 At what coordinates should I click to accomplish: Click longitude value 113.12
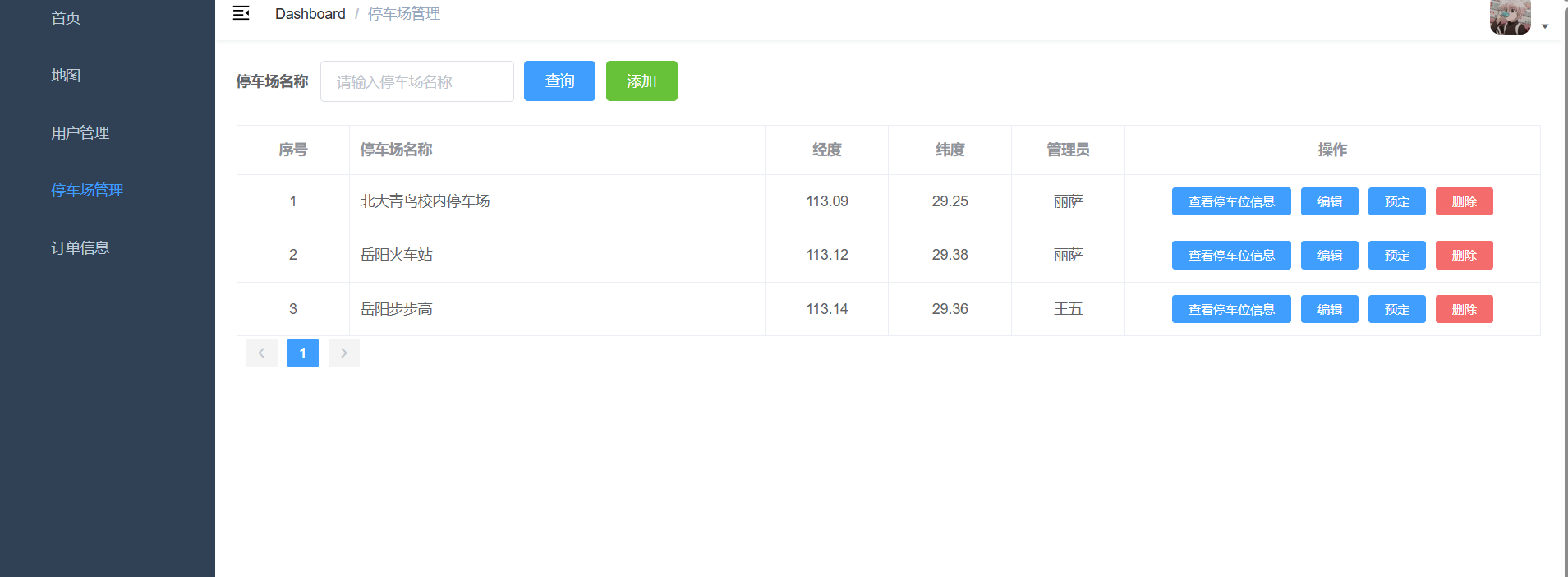[826, 255]
